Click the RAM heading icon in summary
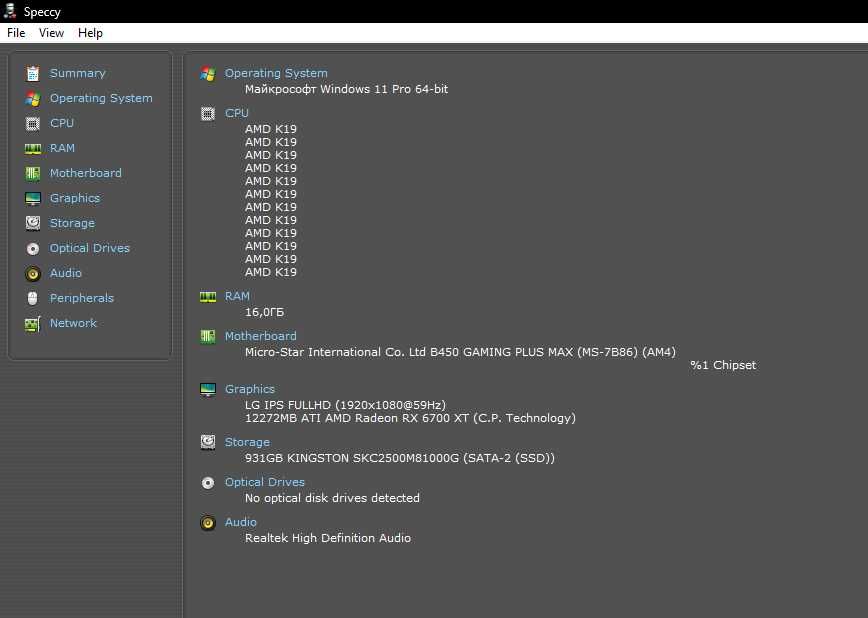Image resolution: width=868 pixels, height=618 pixels. pyautogui.click(x=208, y=297)
